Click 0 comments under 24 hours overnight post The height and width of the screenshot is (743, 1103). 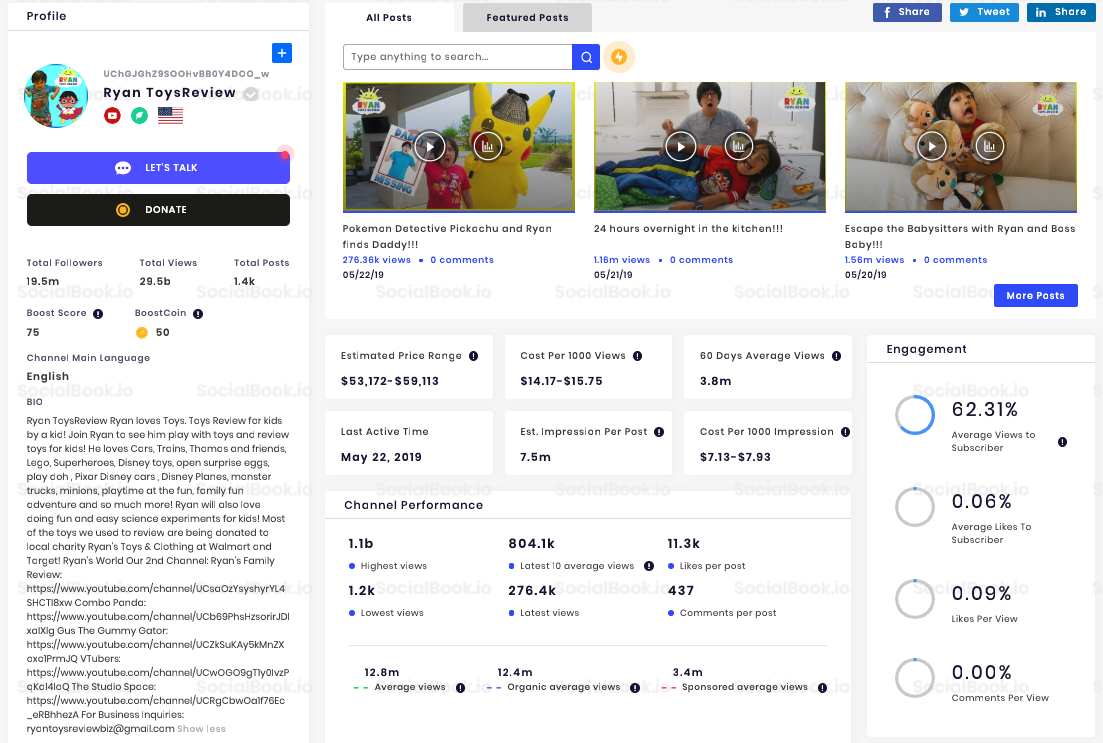coord(701,260)
